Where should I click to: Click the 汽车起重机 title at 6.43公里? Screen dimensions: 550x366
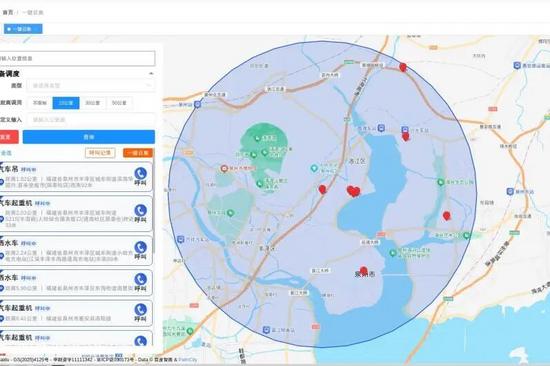16,308
